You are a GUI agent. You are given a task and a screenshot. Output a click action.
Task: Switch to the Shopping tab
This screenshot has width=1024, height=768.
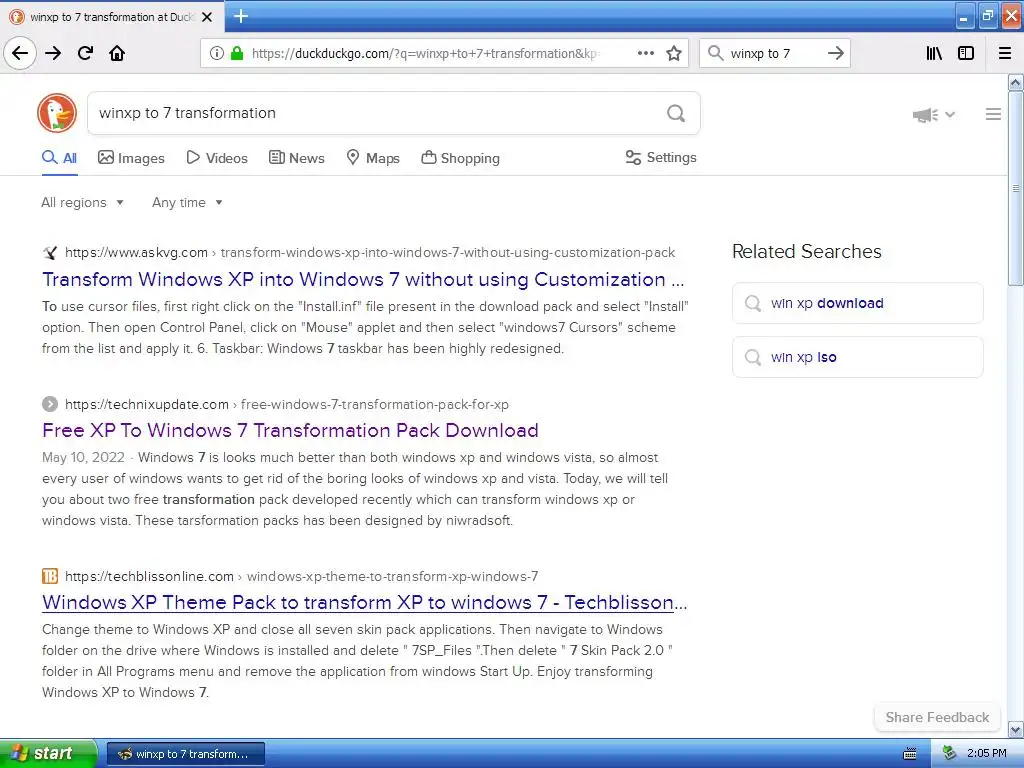click(460, 158)
